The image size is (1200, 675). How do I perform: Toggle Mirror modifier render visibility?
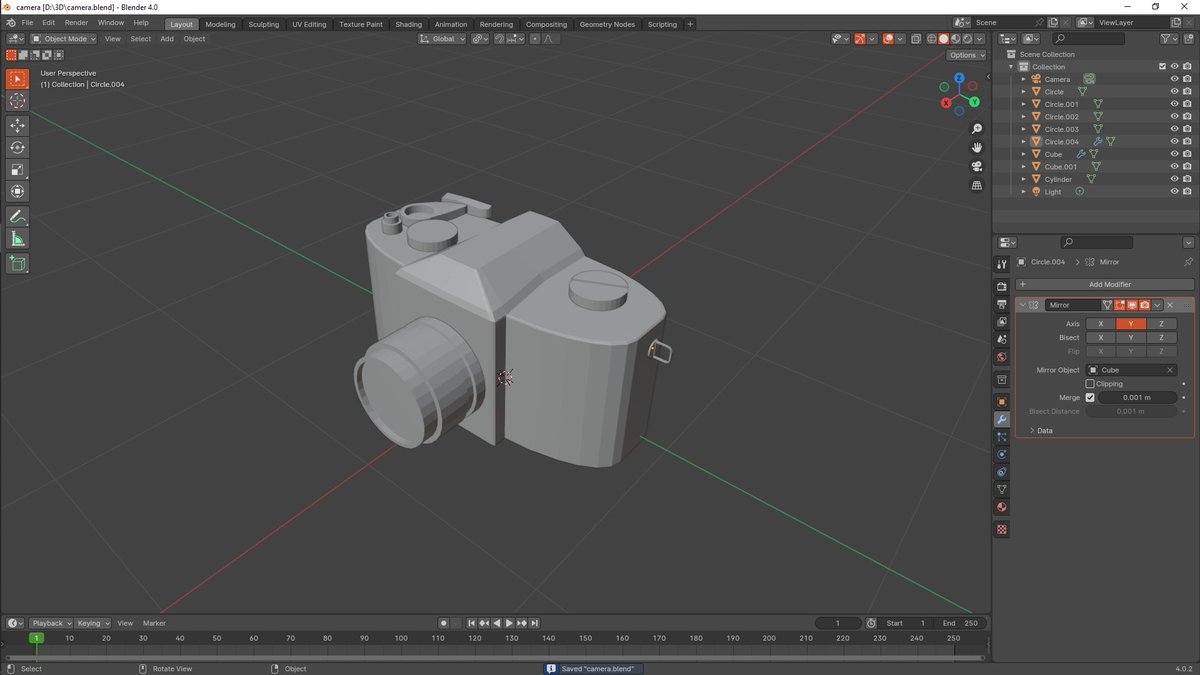tap(1144, 305)
